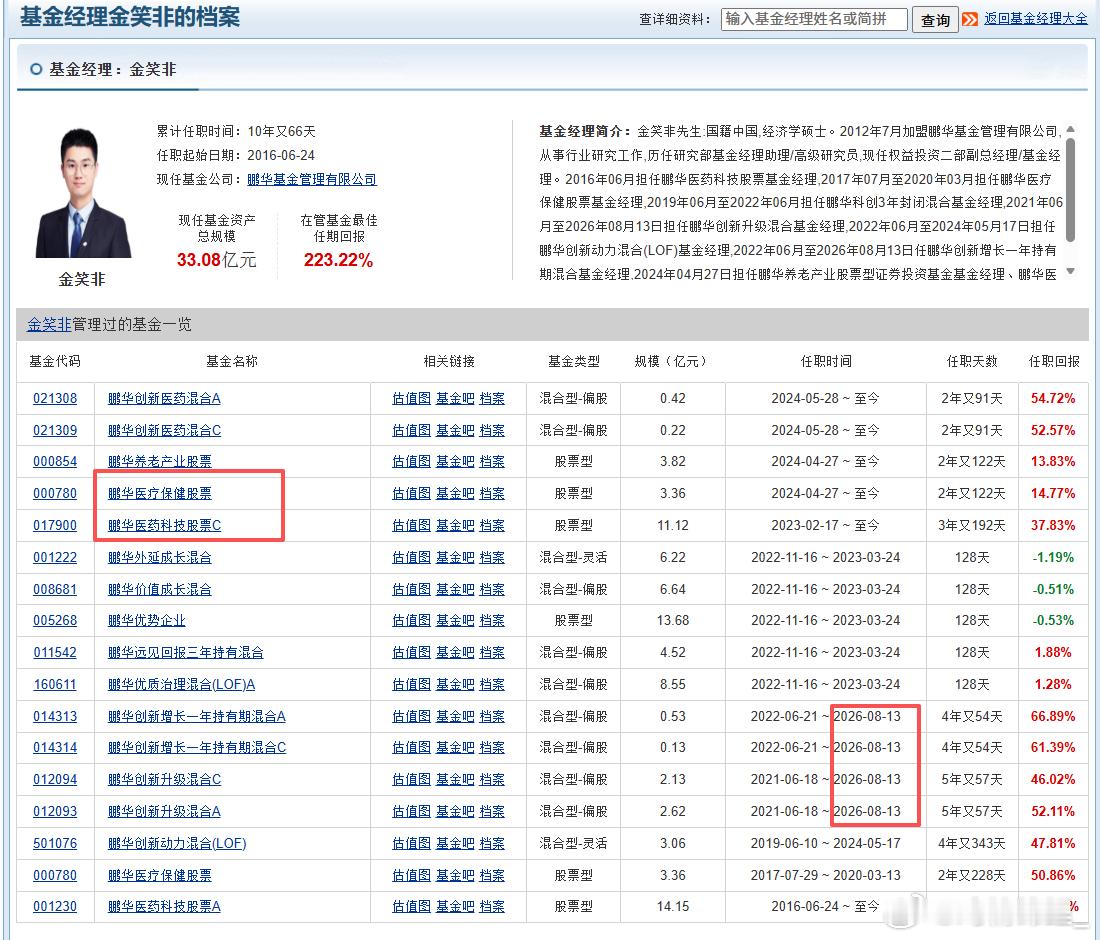Select the 33.08亿元 total assets figure
This screenshot has width=1100, height=940.
click(216, 260)
